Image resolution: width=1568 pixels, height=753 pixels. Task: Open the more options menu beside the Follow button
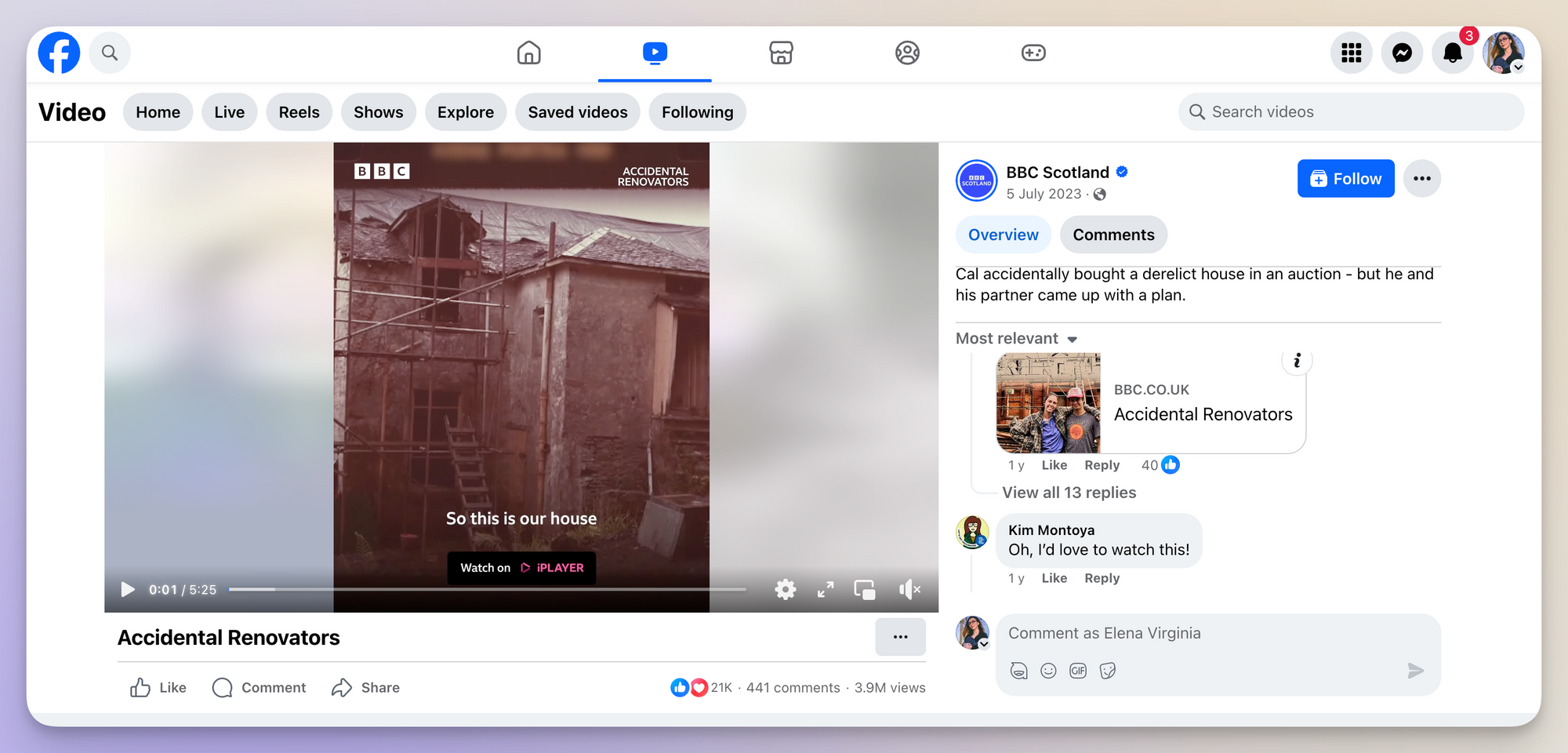pos(1421,179)
